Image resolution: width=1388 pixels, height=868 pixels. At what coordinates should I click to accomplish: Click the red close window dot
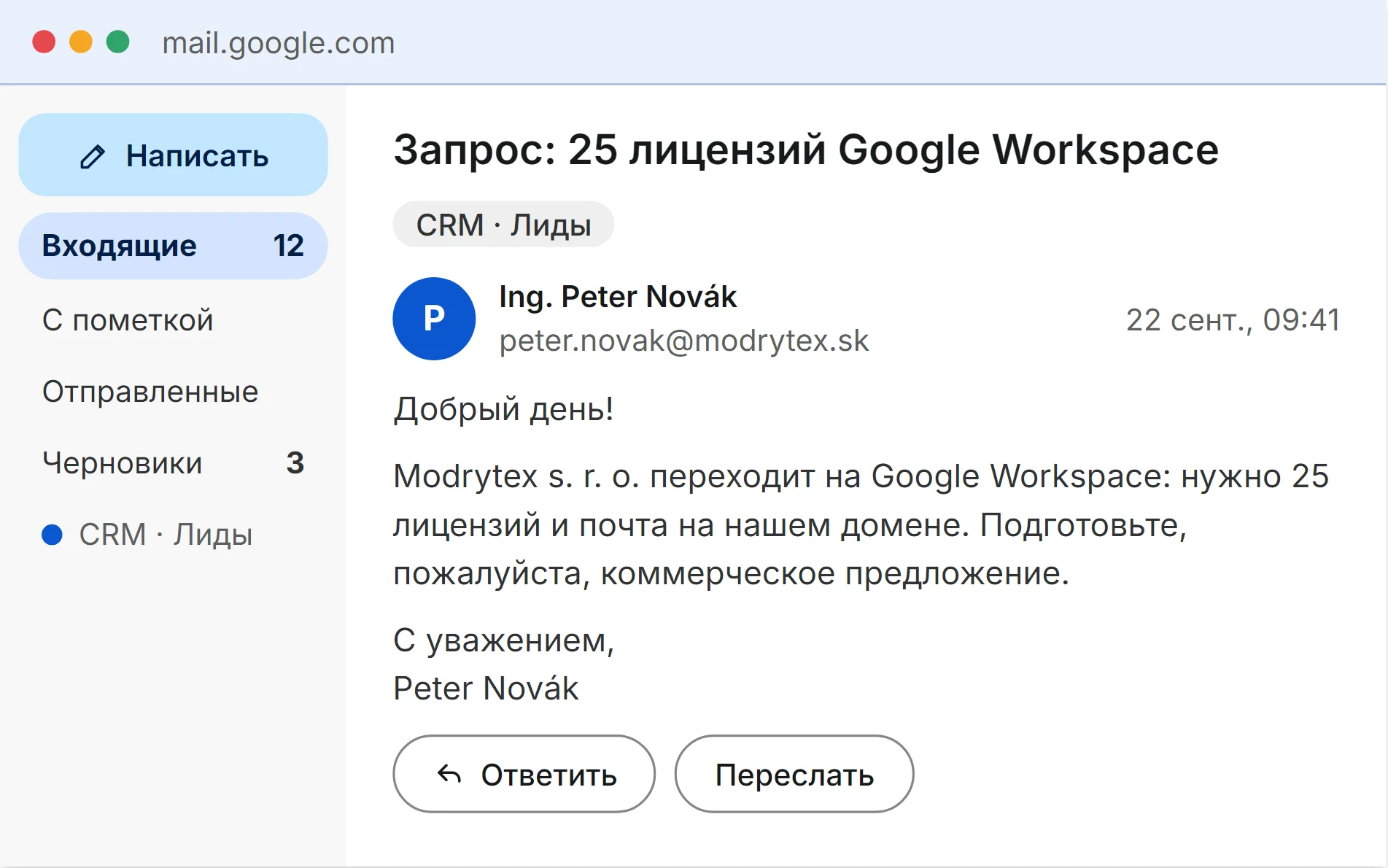pos(44,42)
